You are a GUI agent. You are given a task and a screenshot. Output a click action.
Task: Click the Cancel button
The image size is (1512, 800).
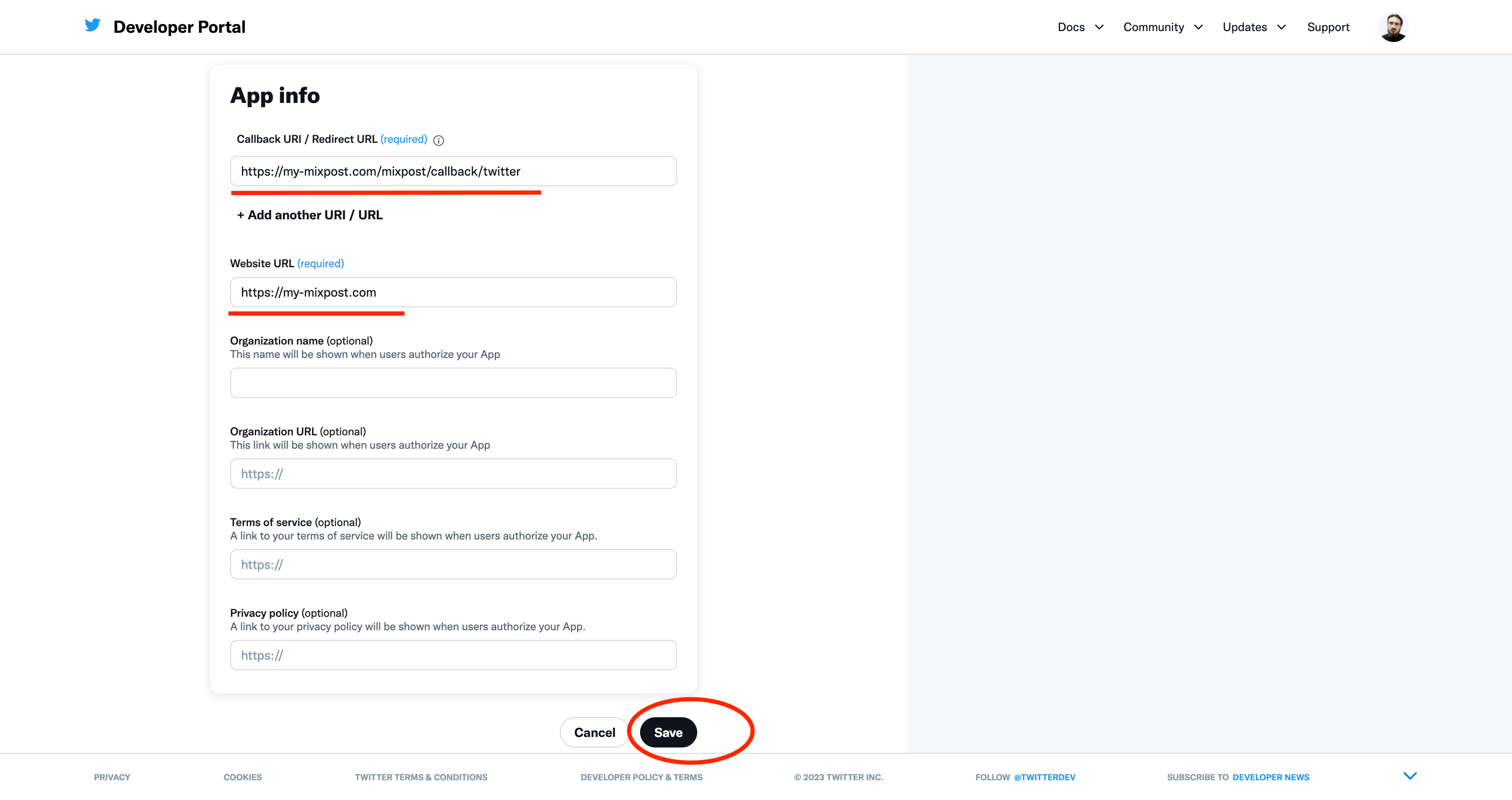point(594,732)
